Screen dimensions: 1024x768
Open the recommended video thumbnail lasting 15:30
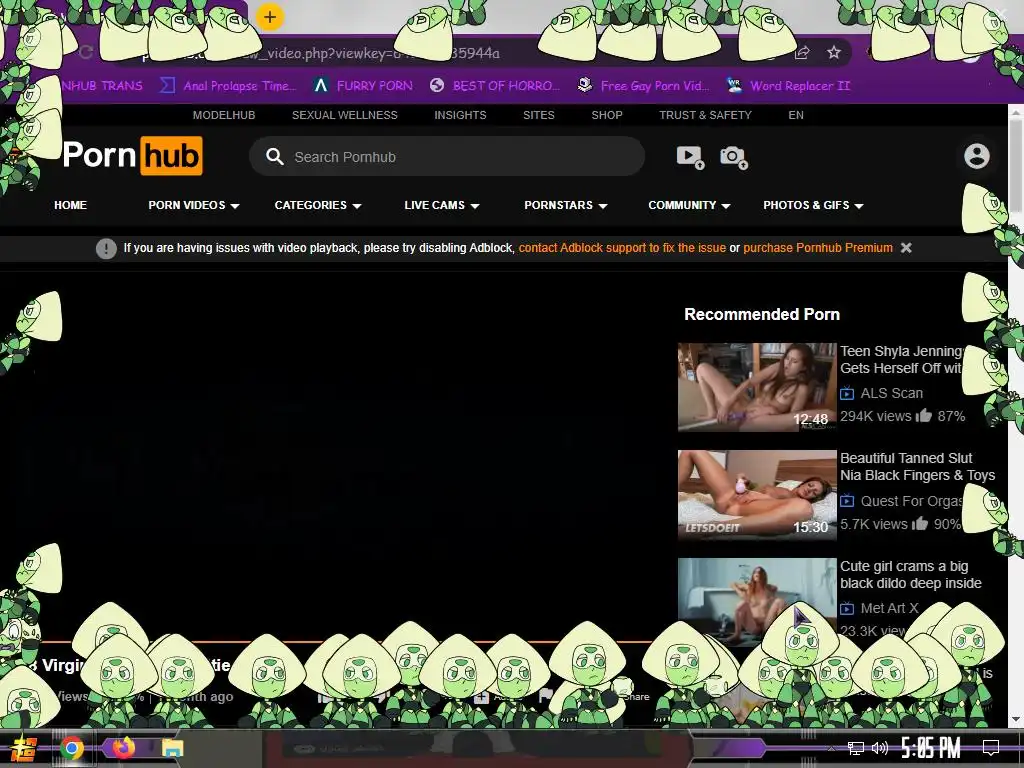pos(757,495)
